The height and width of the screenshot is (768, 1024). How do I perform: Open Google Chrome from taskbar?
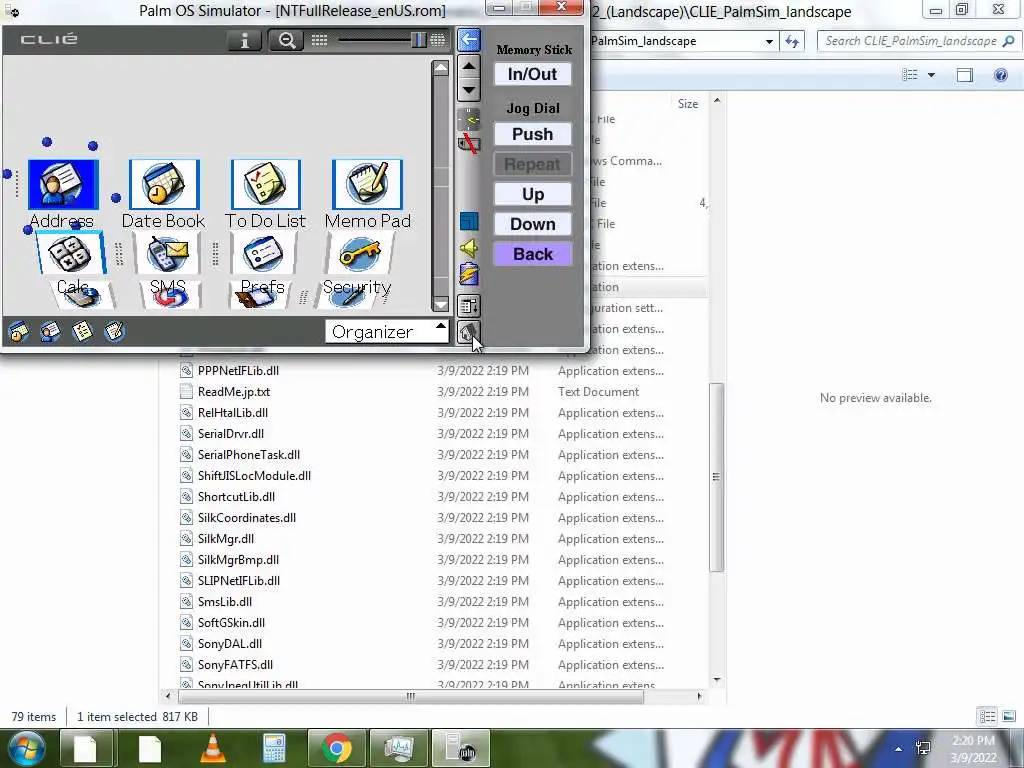(336, 748)
